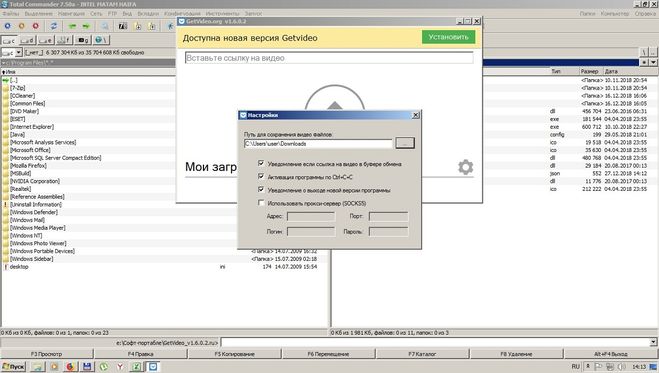
Task: Click F3 Просмотр button
Action: [x=46, y=354]
